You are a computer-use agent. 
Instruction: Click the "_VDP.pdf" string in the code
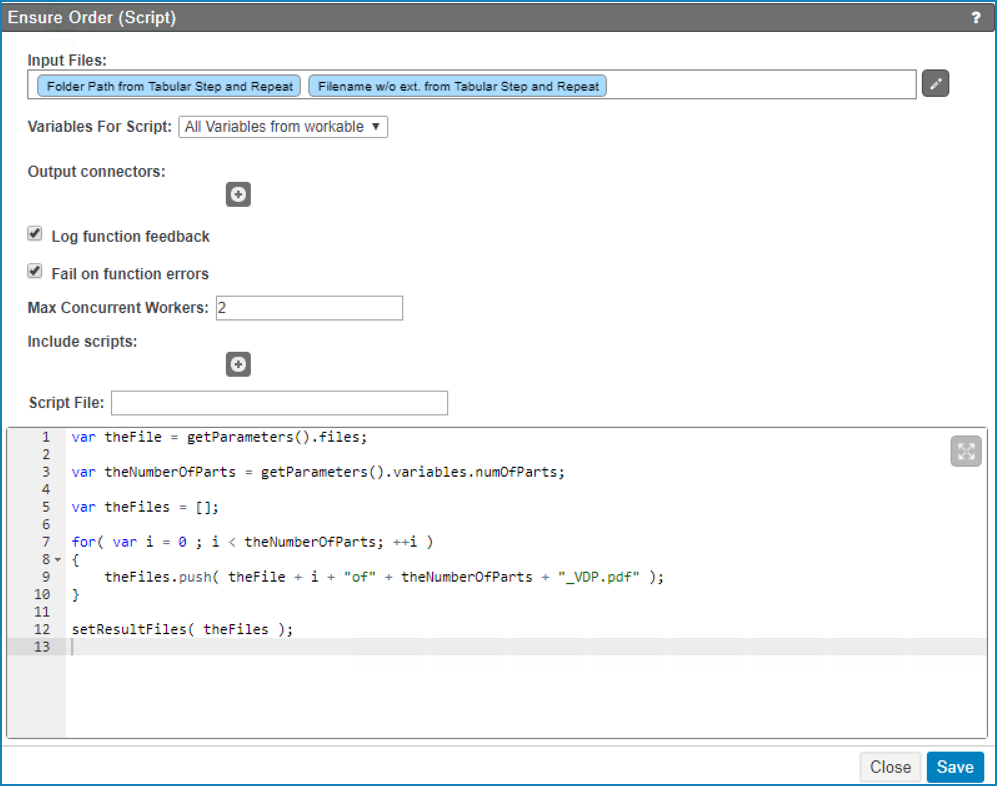tap(598, 577)
